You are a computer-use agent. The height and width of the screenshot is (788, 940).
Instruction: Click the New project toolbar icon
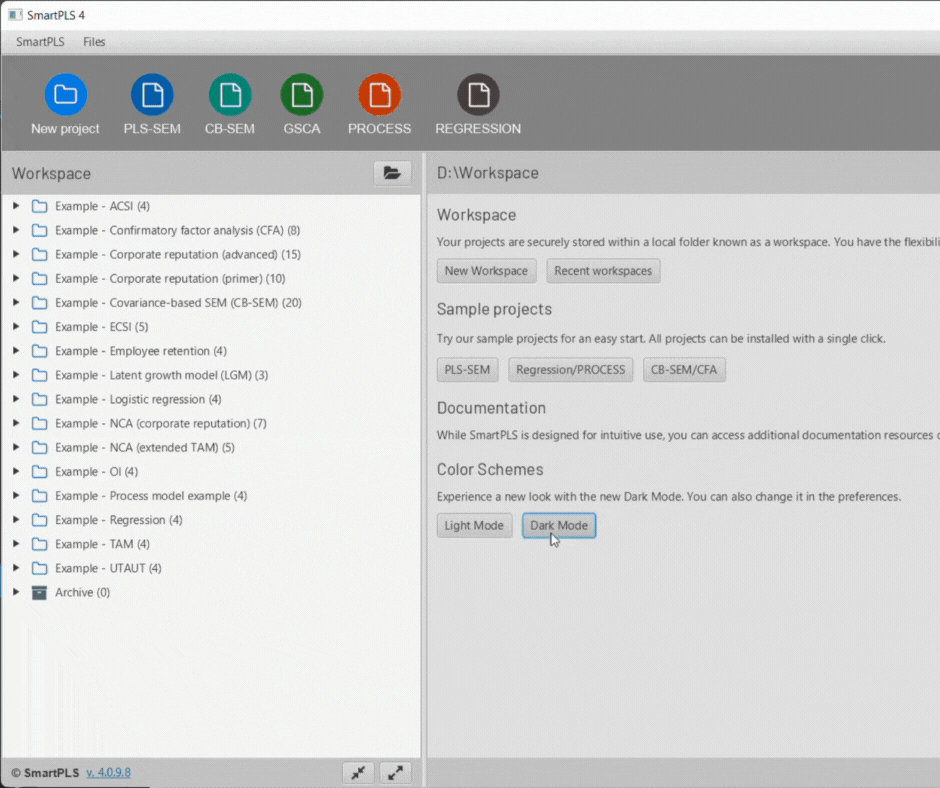65,95
